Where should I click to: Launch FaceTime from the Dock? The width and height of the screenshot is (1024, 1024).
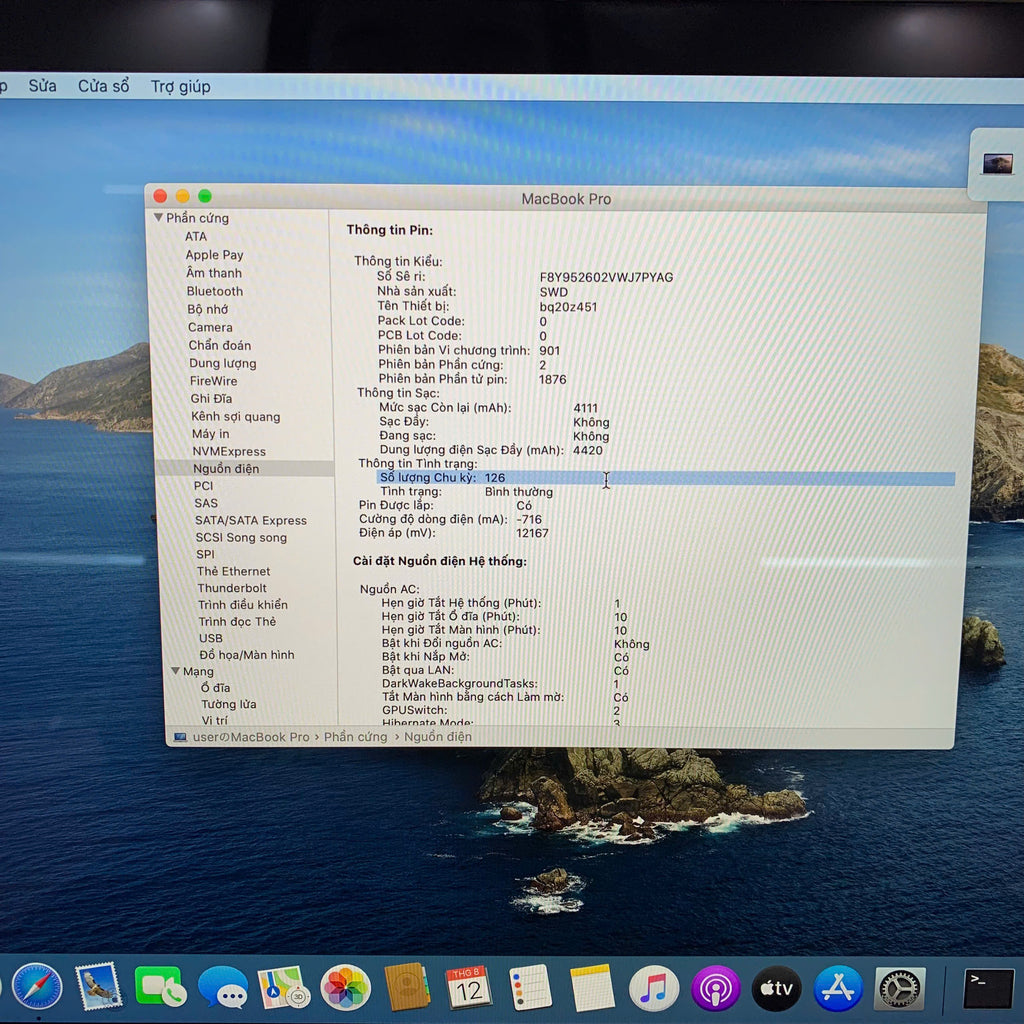coord(160,987)
